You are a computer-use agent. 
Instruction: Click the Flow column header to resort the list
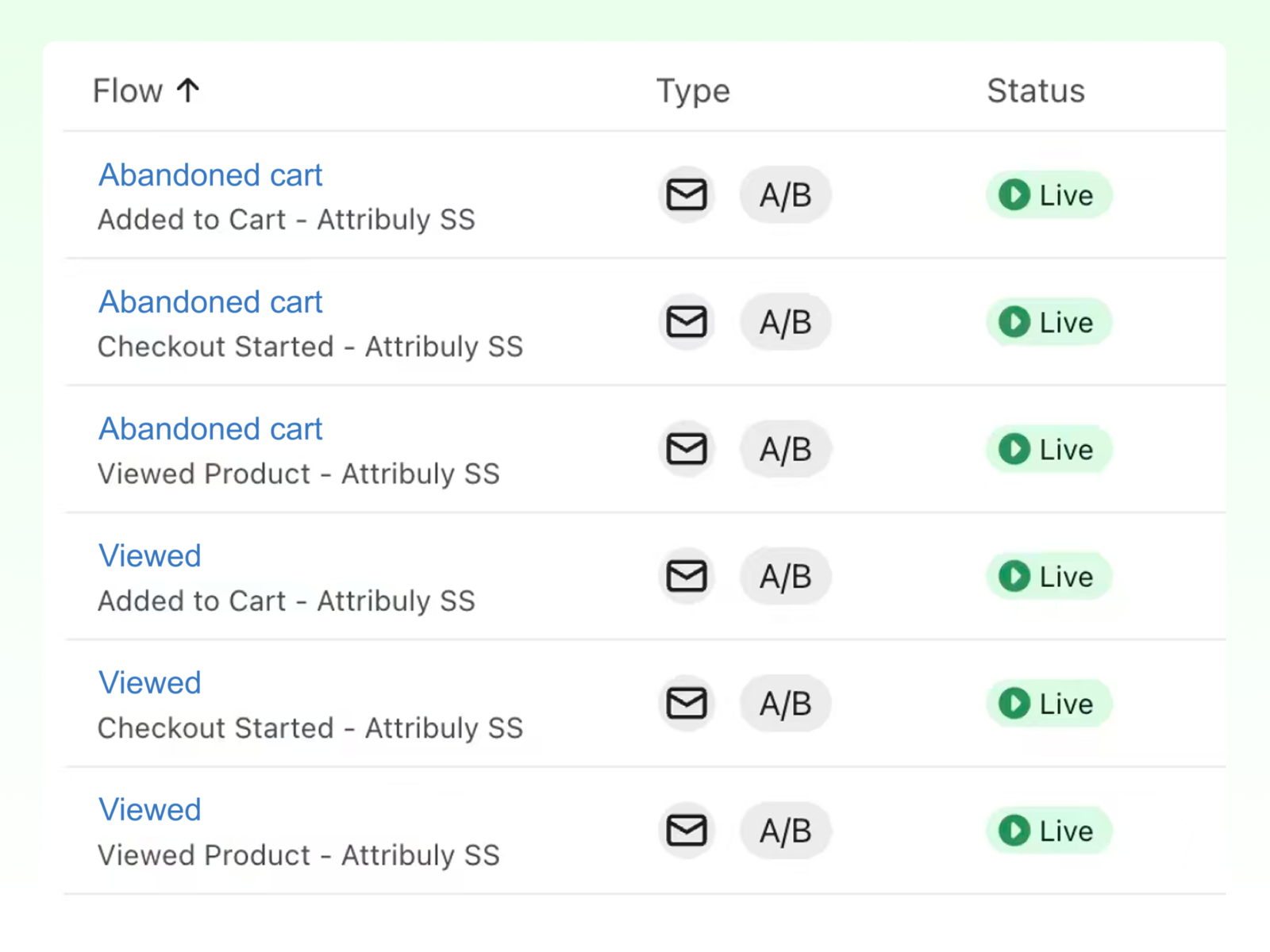click(127, 90)
